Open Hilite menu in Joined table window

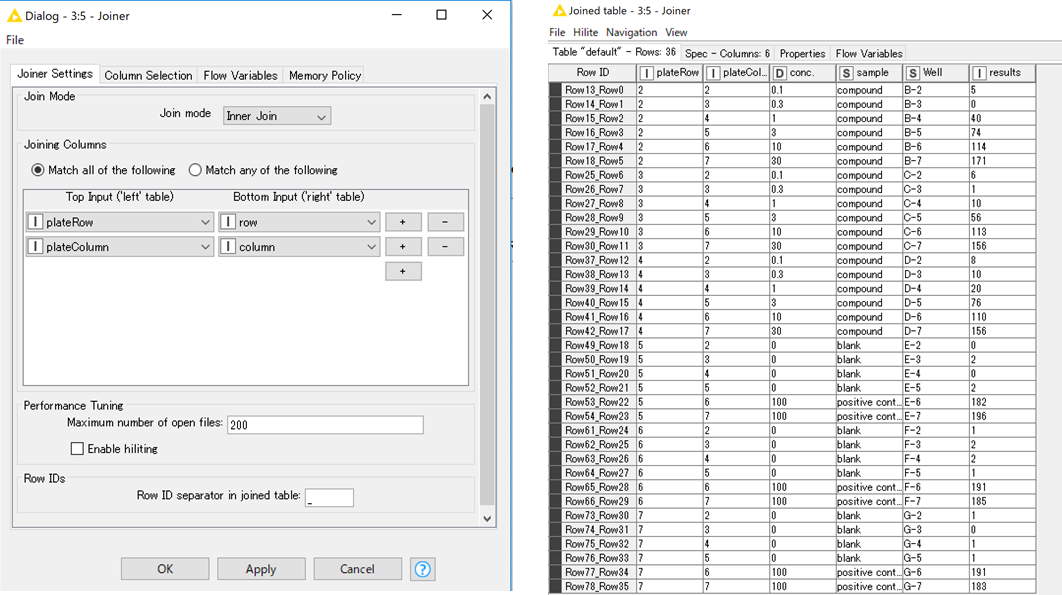(x=585, y=33)
